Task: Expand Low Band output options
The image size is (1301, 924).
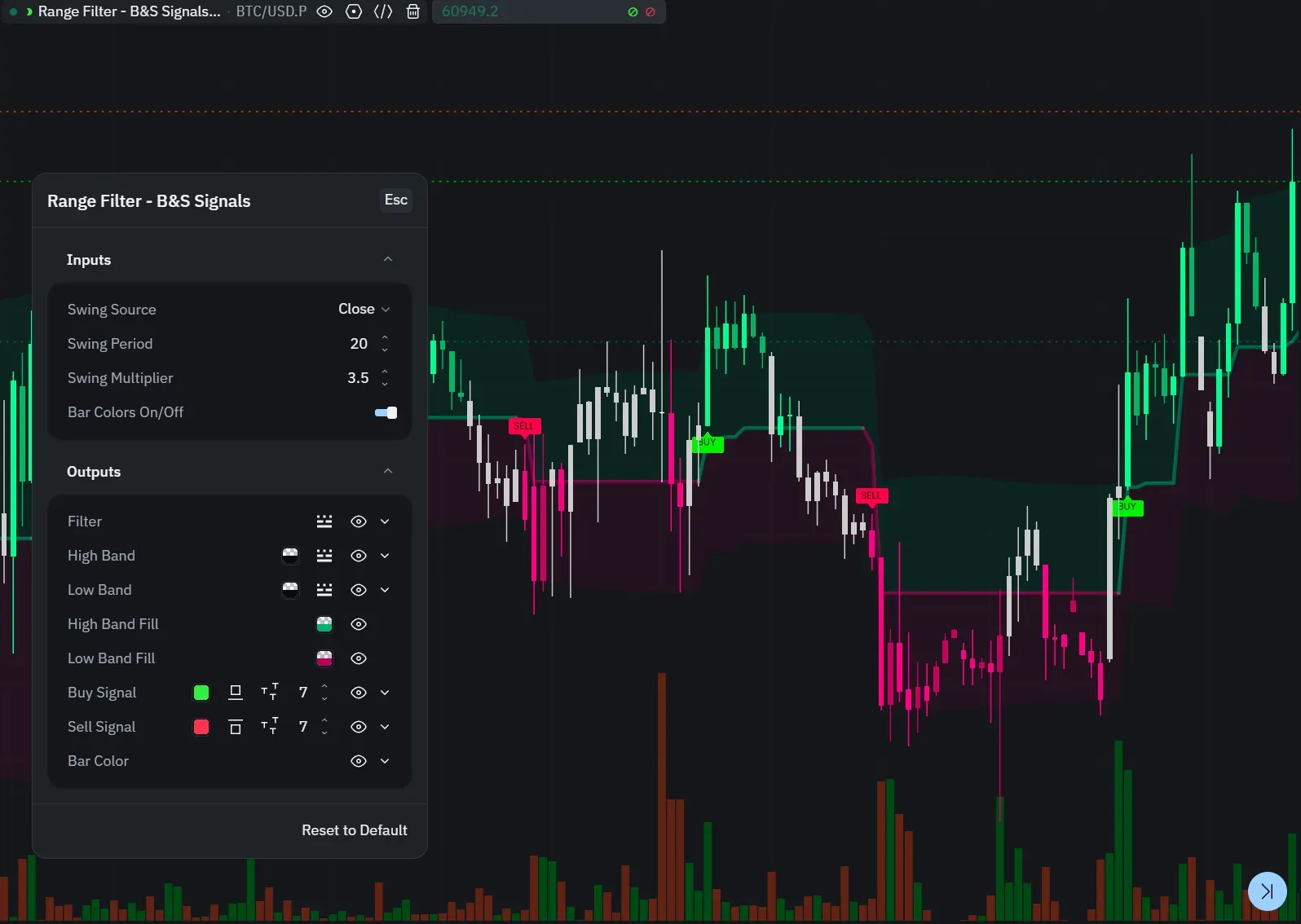Action: (x=385, y=590)
